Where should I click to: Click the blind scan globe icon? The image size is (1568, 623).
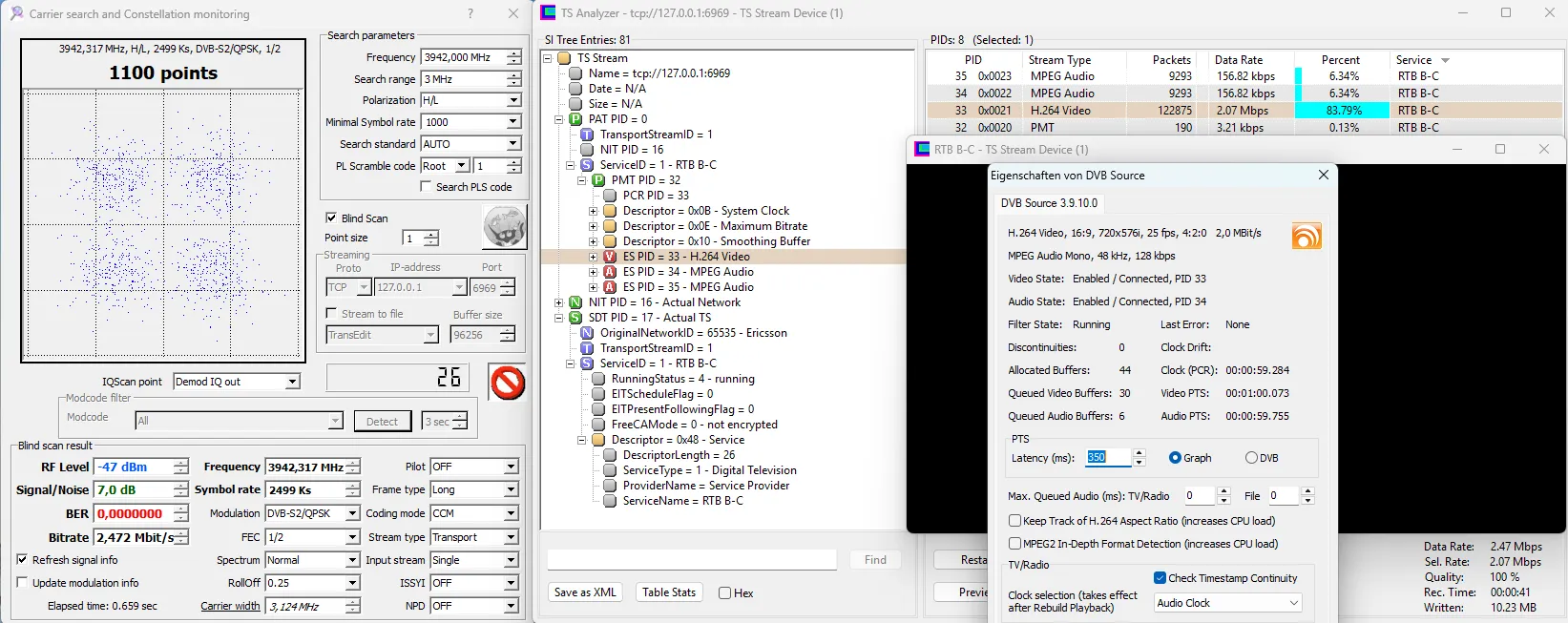click(504, 228)
